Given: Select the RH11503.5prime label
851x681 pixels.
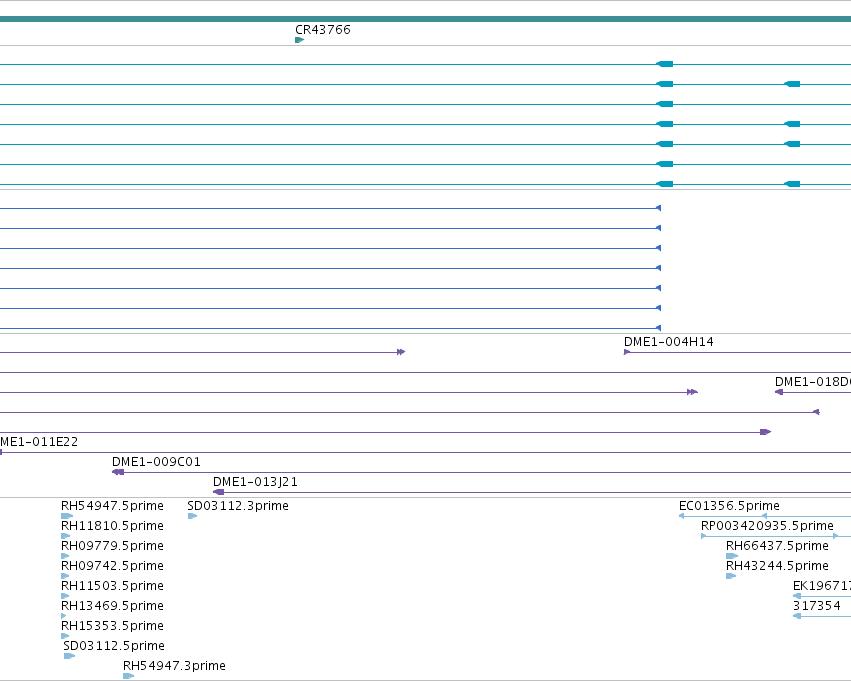Looking at the screenshot, I should point(112,586).
